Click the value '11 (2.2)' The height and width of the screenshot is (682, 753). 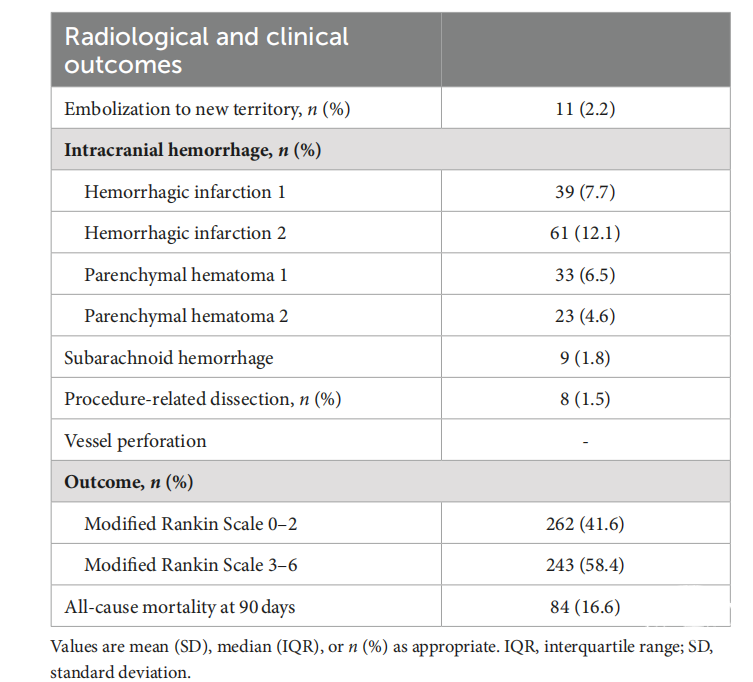point(585,109)
